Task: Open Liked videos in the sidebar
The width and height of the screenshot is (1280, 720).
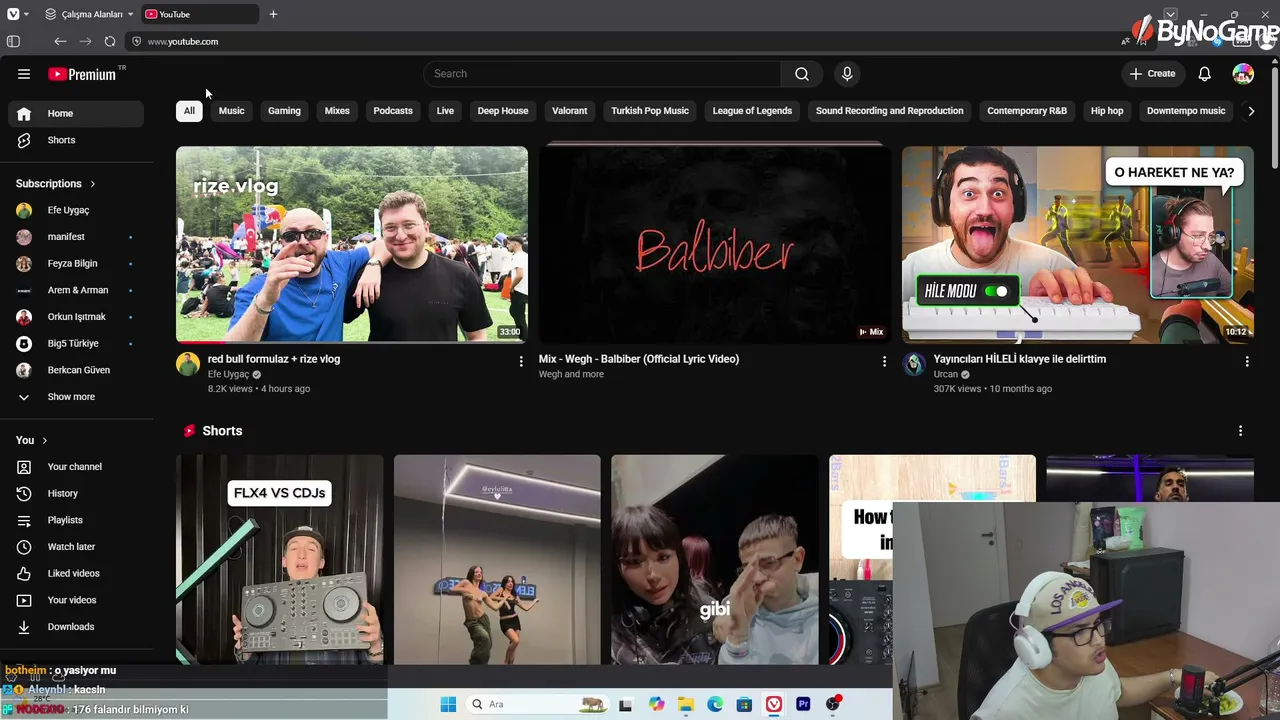Action: (x=76, y=574)
